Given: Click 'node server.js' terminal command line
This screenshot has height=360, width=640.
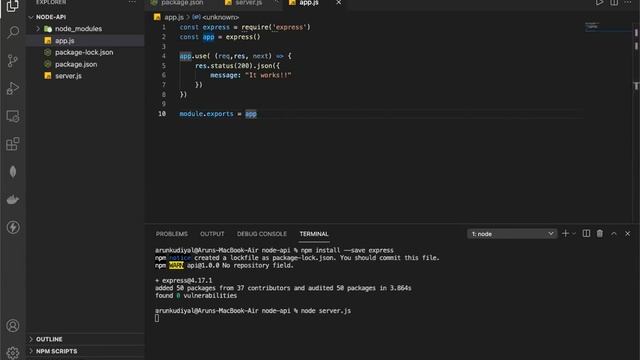Looking at the screenshot, I should point(326,311).
